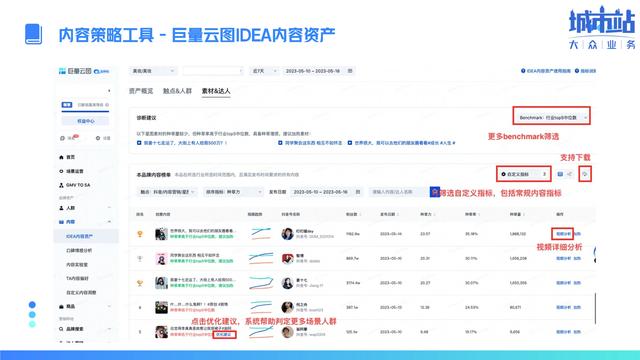This screenshot has height=360, width=640.
Task: Click the gold trophy of rank one row
Action: click(140, 234)
